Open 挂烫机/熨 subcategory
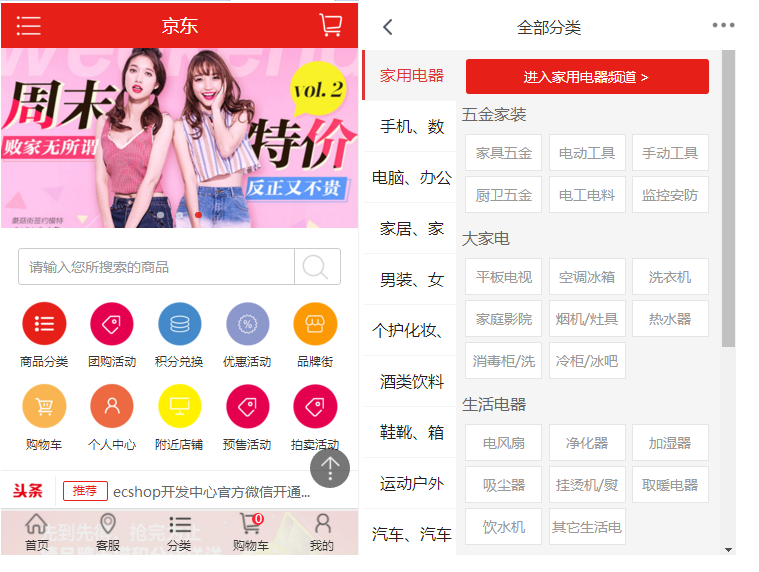This screenshot has width=759, height=572. [x=587, y=485]
